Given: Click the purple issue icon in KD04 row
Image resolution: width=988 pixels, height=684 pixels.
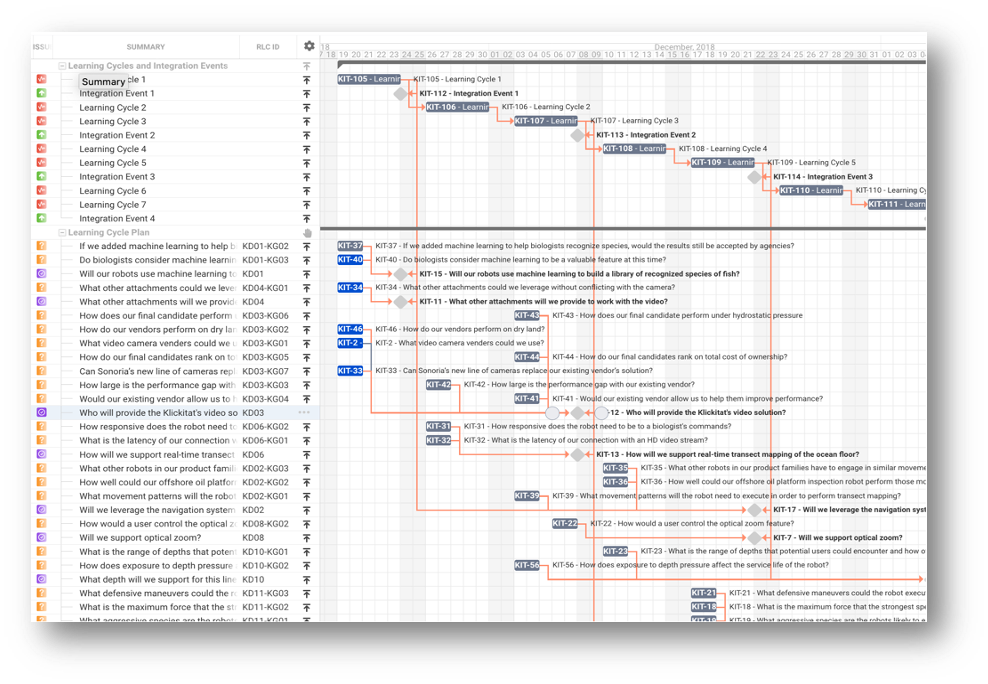Looking at the screenshot, I should (42, 301).
